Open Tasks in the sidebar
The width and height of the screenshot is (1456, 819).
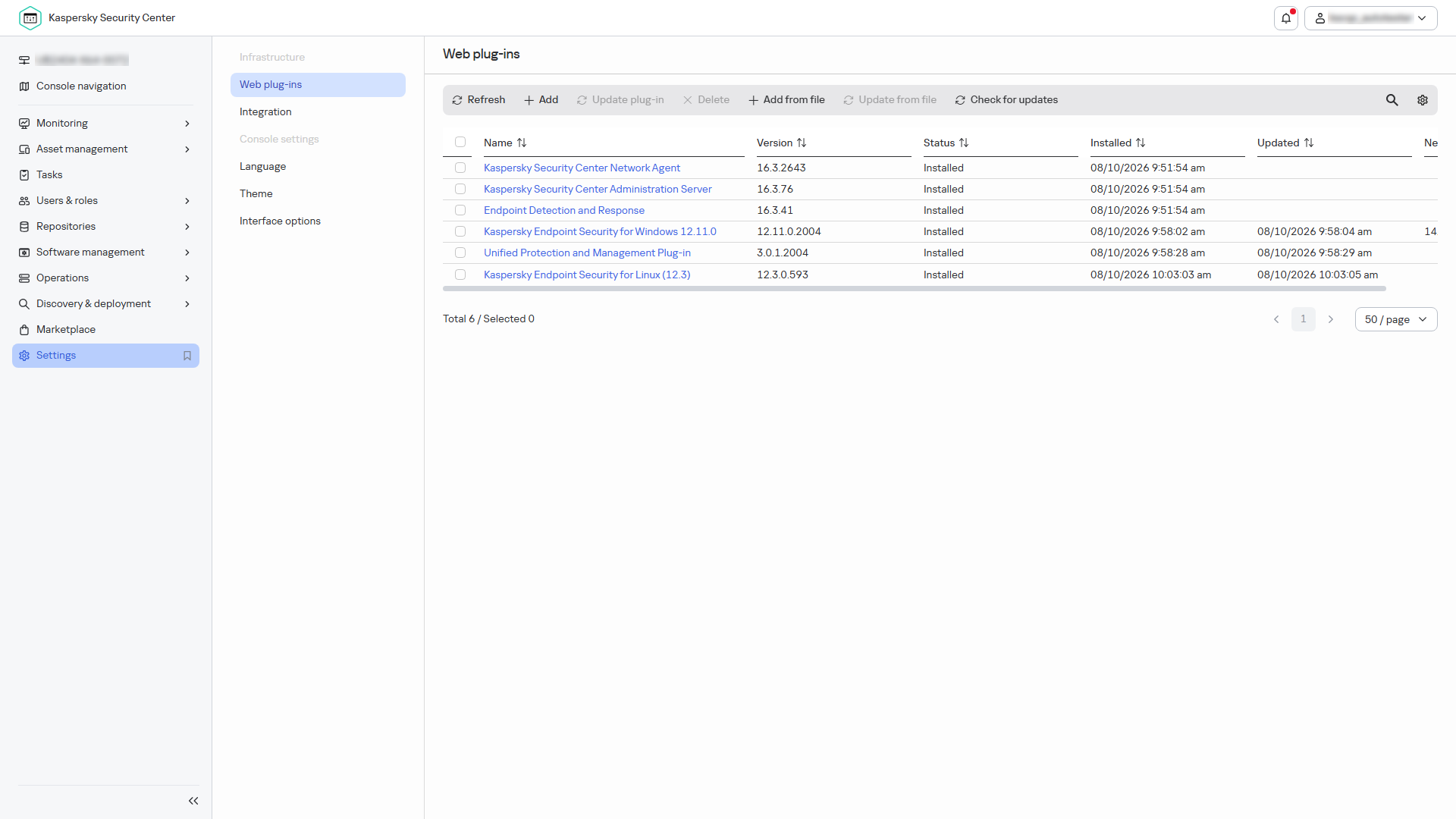[x=105, y=175]
